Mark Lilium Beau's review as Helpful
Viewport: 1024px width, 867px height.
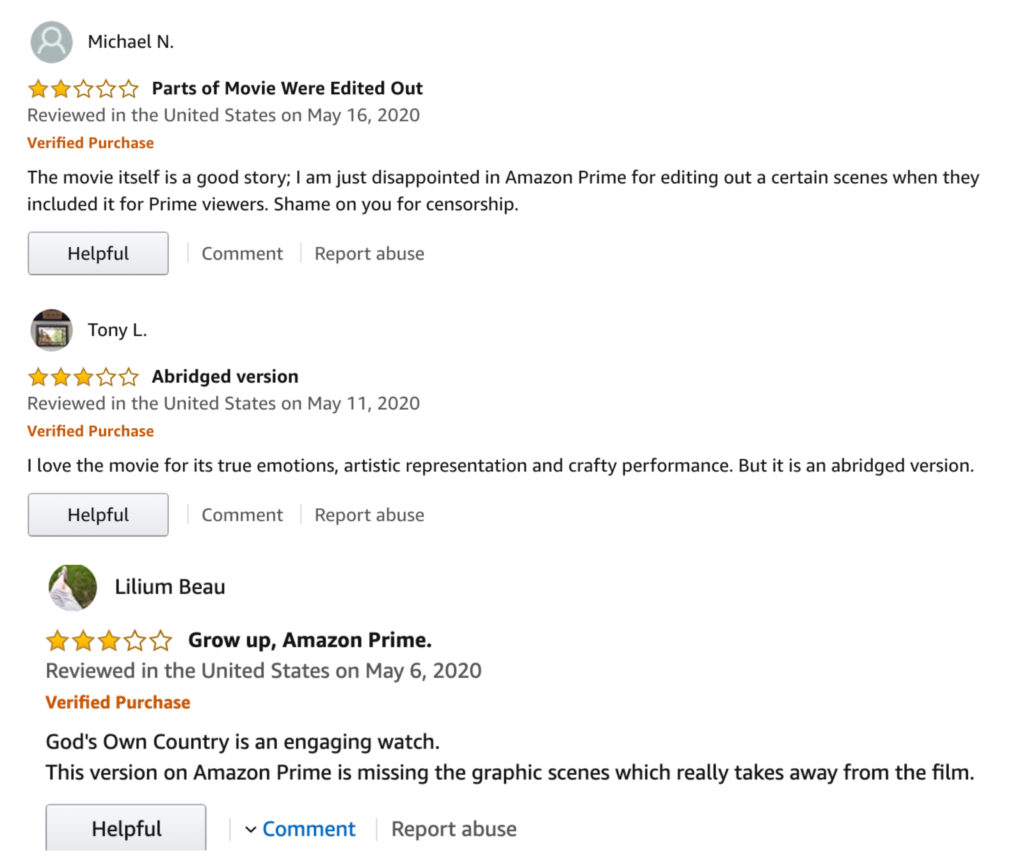tap(126, 829)
